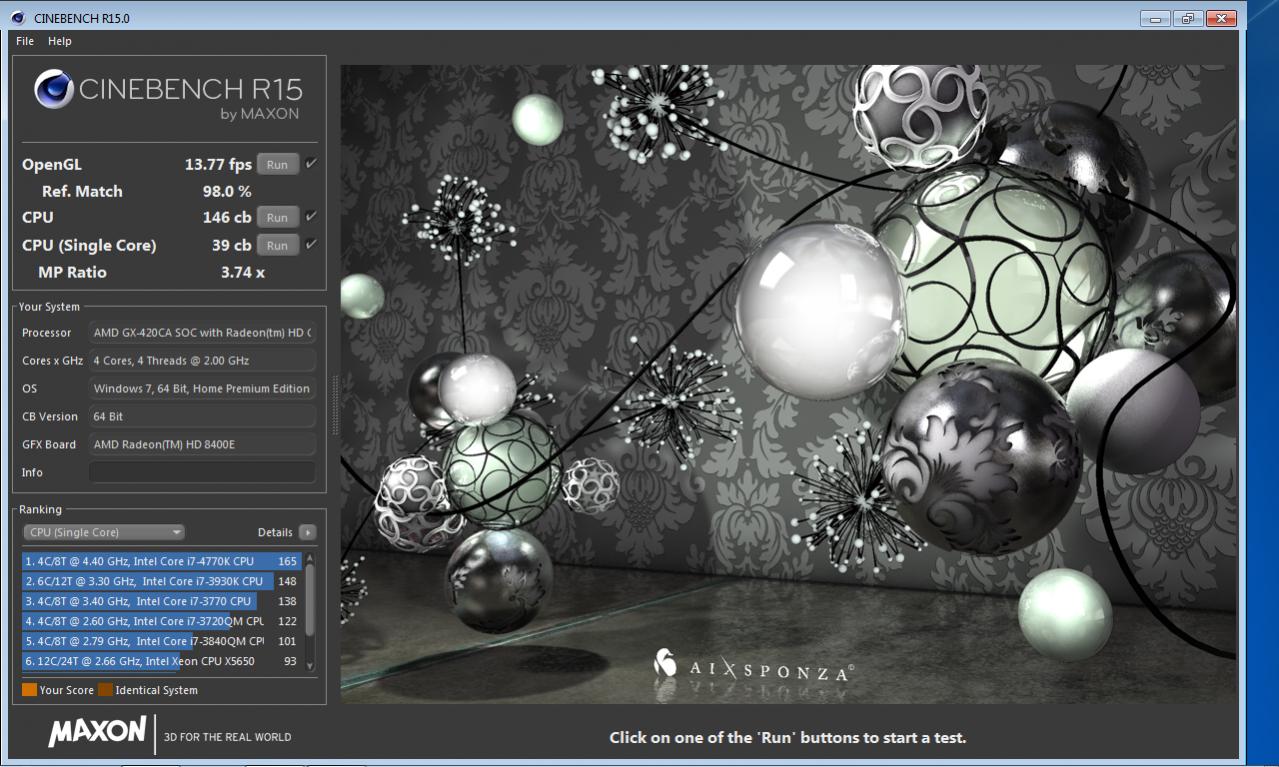This screenshot has width=1279, height=767.
Task: Click the OS field Windows 7
Action: 202,389
